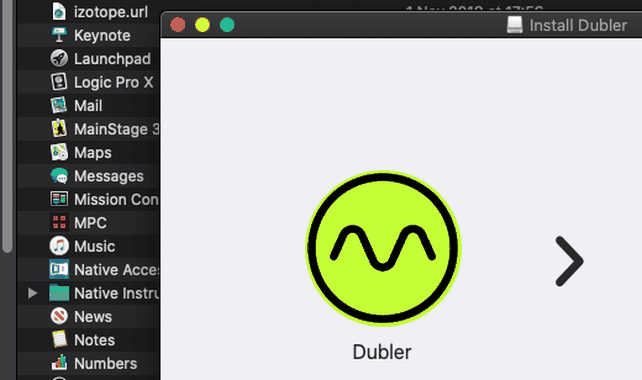The height and width of the screenshot is (380, 642).
Task: Click the Keynote app icon
Action: [x=59, y=35]
